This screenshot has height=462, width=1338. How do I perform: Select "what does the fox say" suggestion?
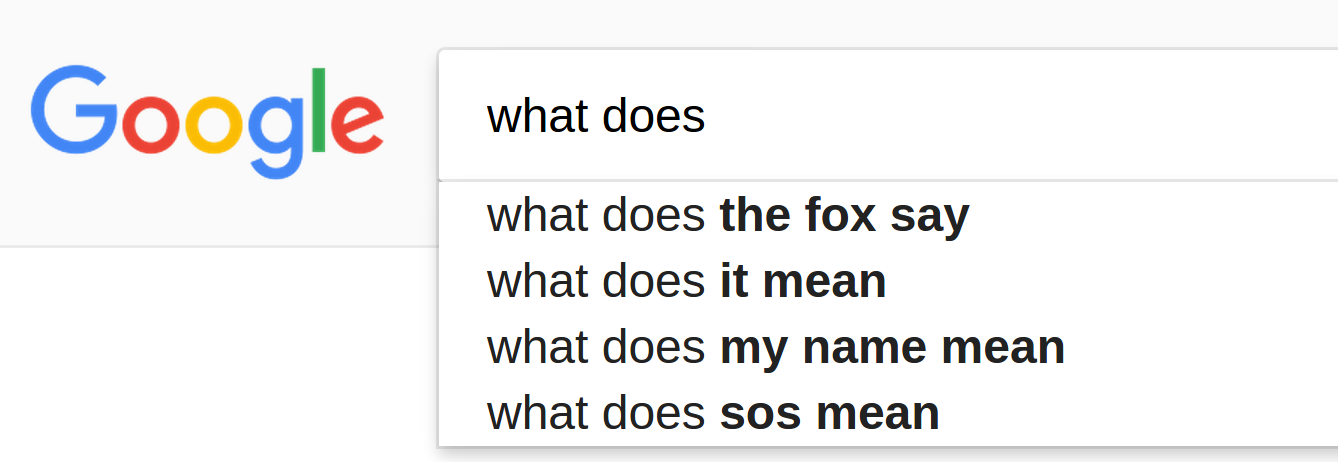[888, 216]
